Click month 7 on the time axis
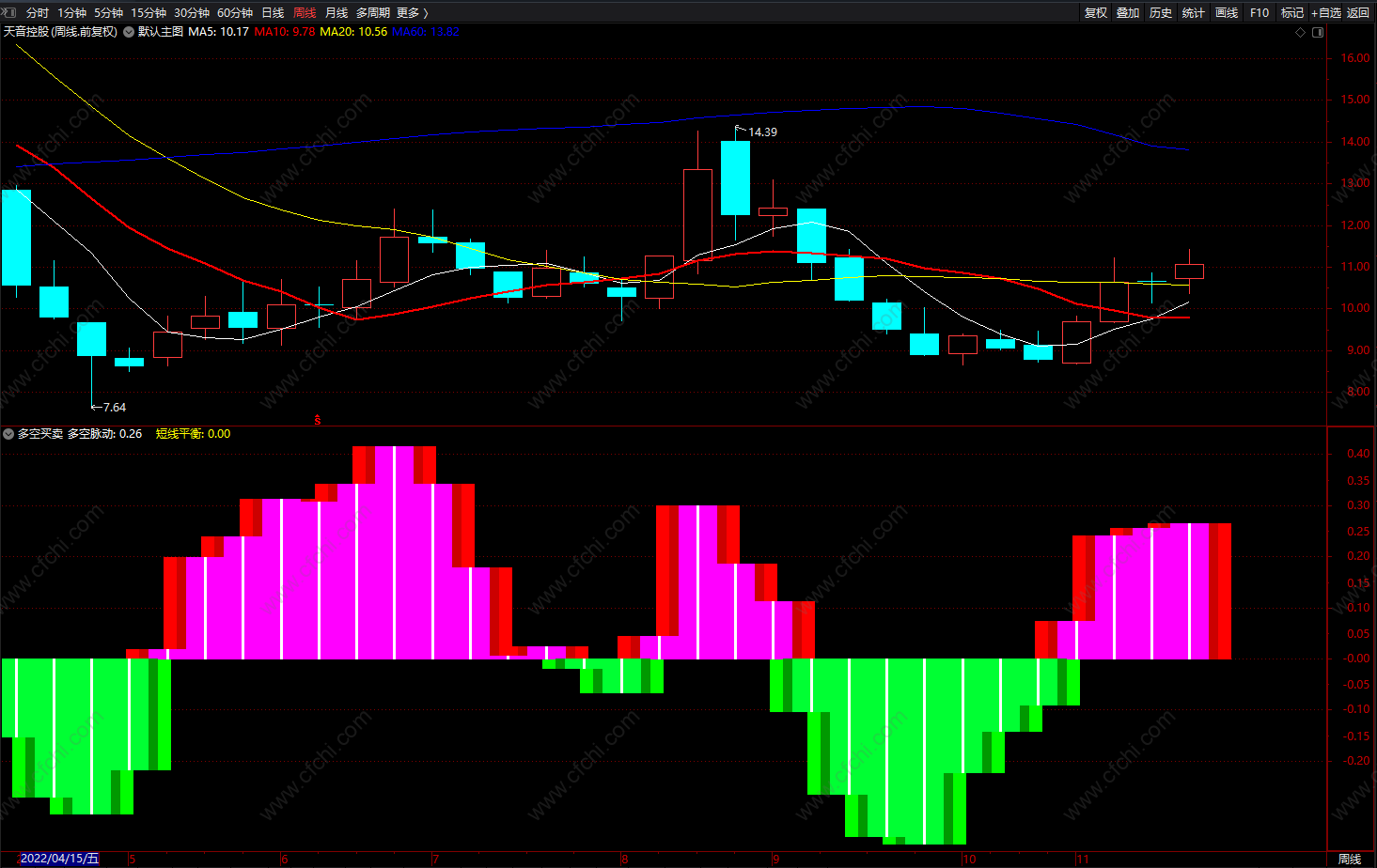Screen dimensions: 1377x868 pos(436,859)
